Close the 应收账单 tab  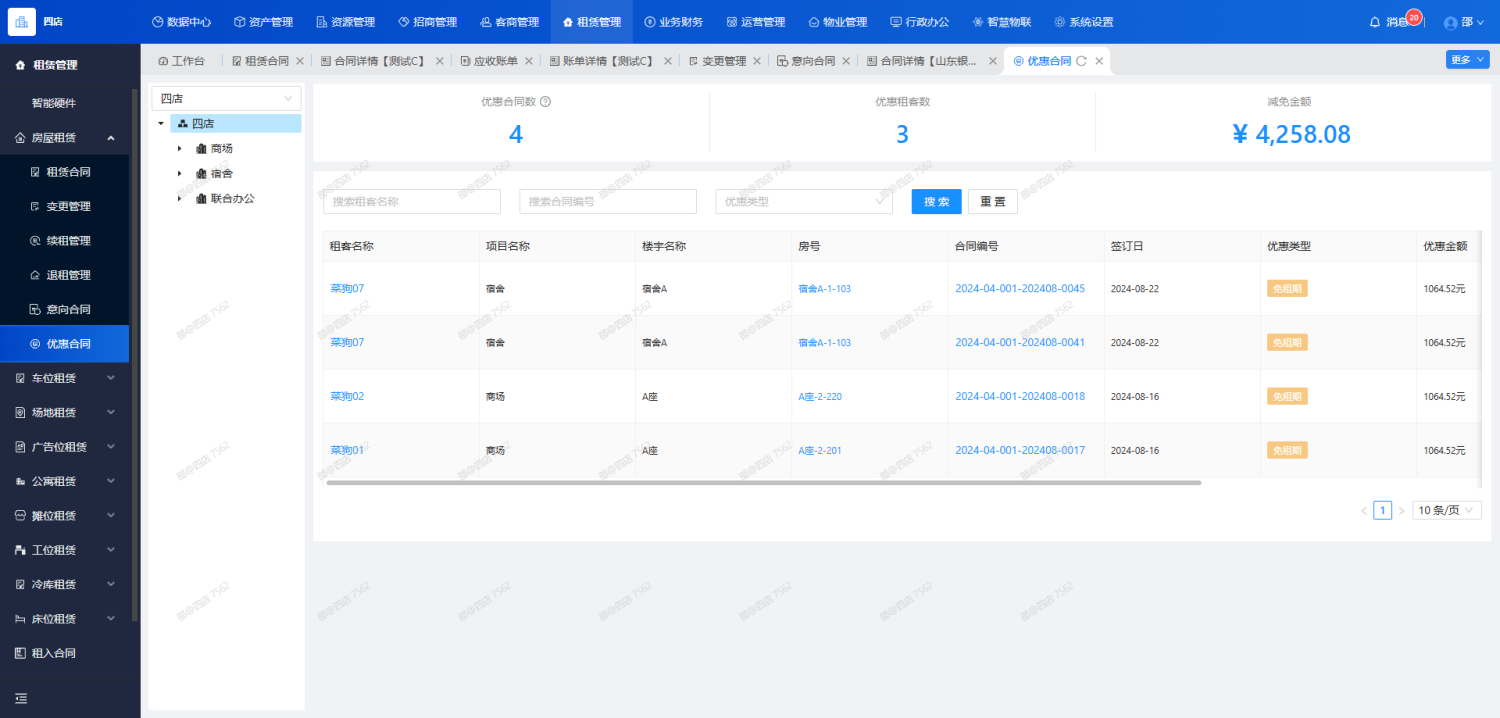pyautogui.click(x=529, y=61)
